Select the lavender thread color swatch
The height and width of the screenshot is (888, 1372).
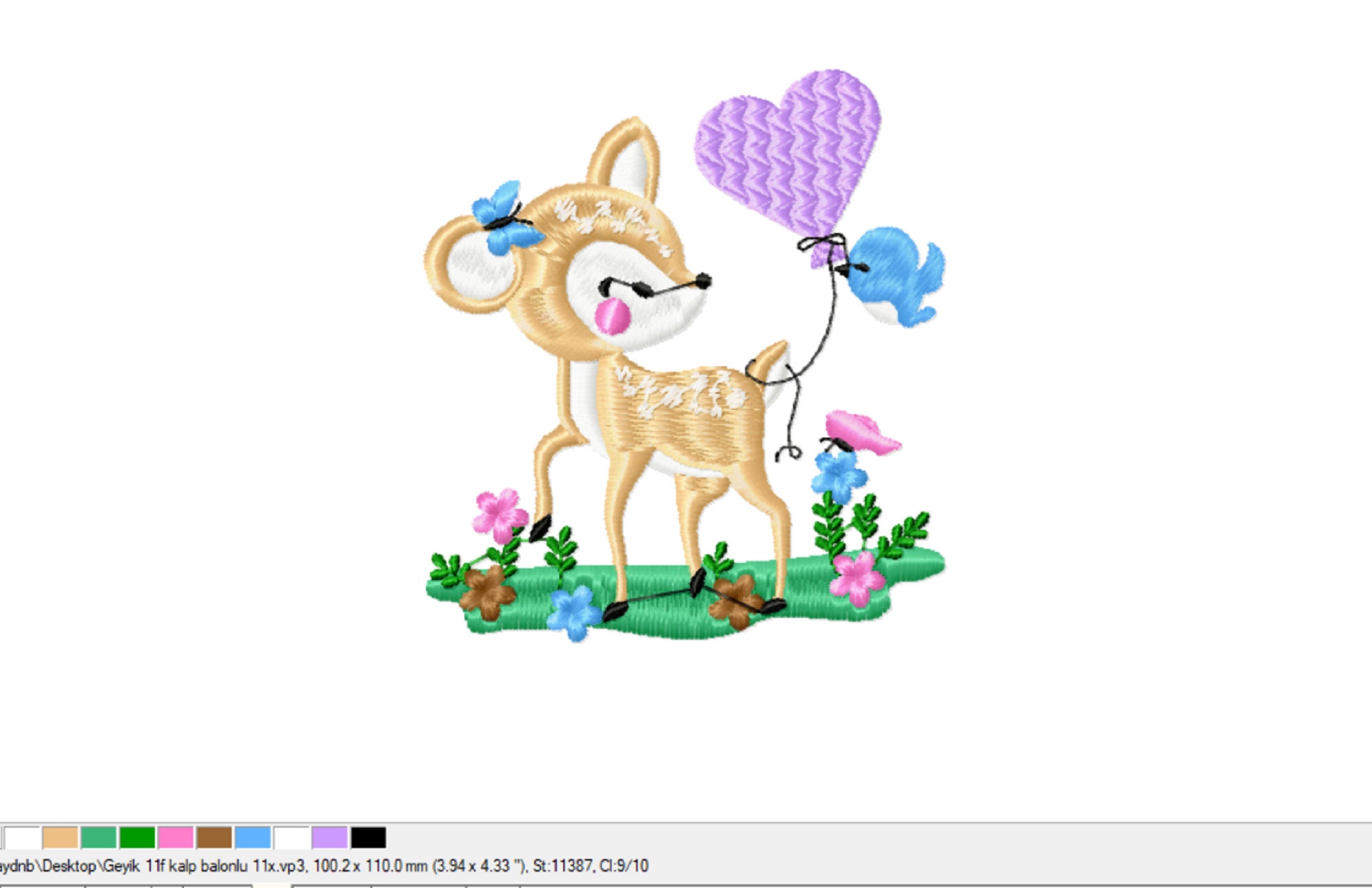330,837
